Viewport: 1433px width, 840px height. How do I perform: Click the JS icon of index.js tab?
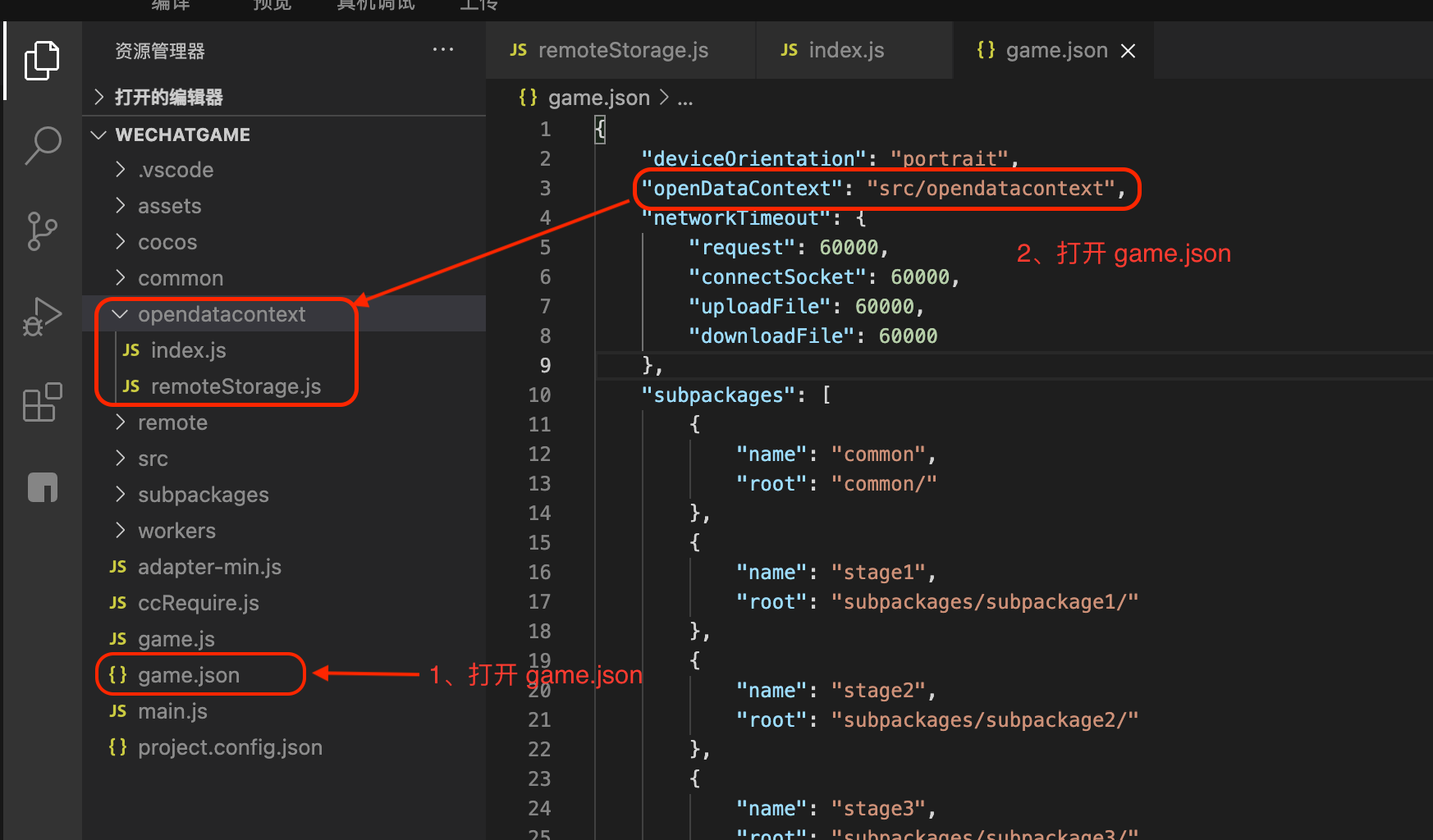pyautogui.click(x=789, y=50)
